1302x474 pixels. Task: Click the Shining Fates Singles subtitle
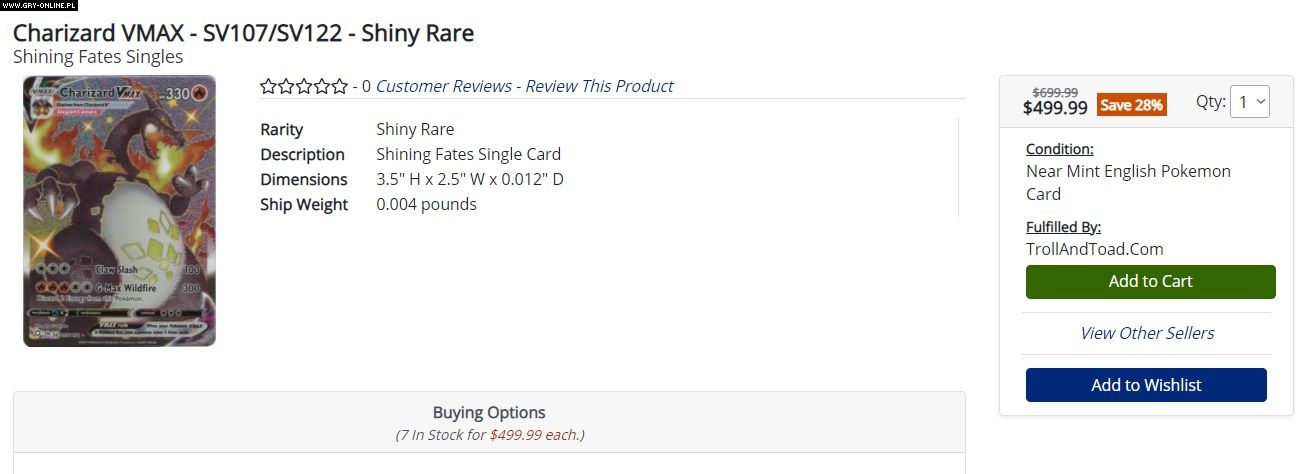pos(98,57)
